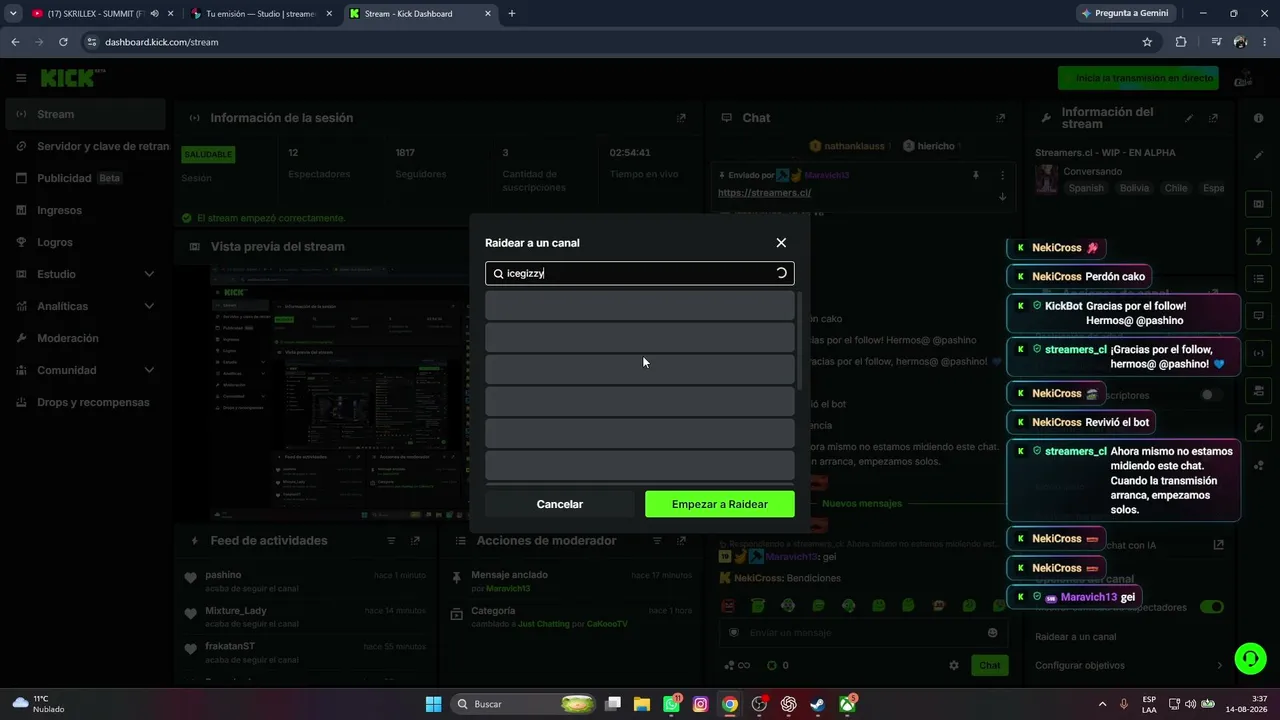The image size is (1280, 720).
Task: Open WhatsApp from the taskbar
Action: [671, 704]
